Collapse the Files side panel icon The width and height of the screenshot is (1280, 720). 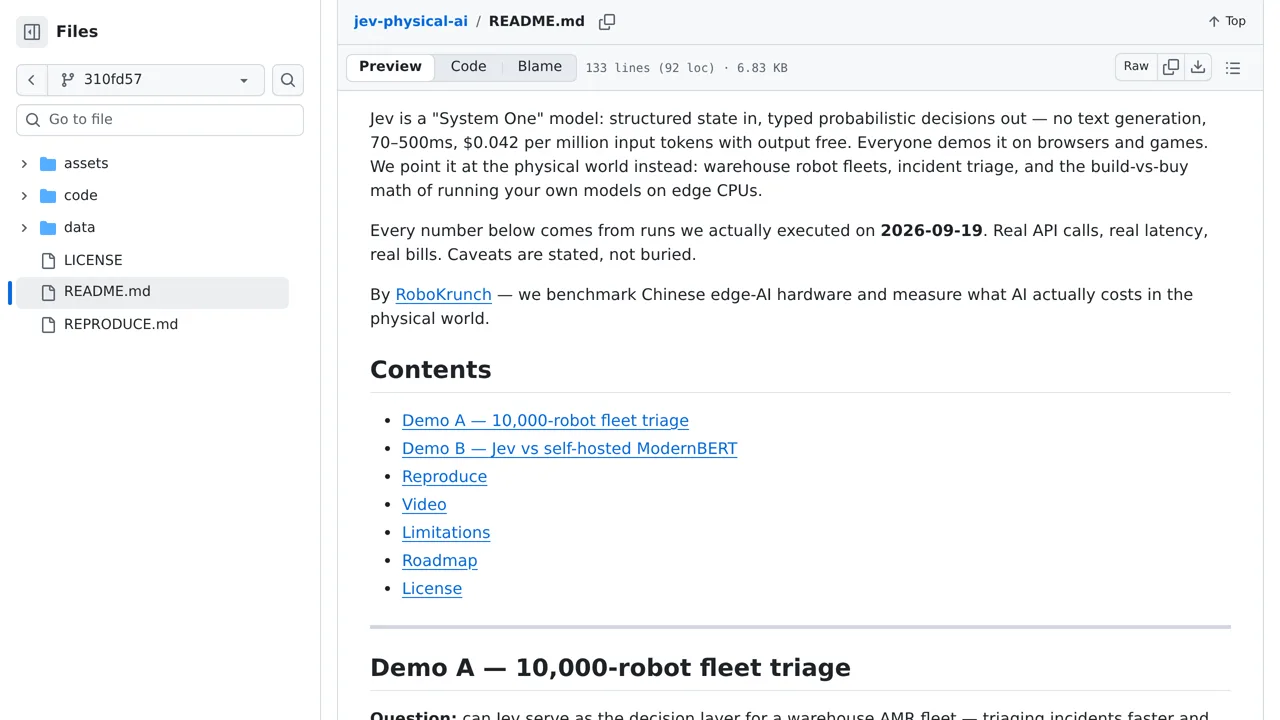[x=32, y=32]
